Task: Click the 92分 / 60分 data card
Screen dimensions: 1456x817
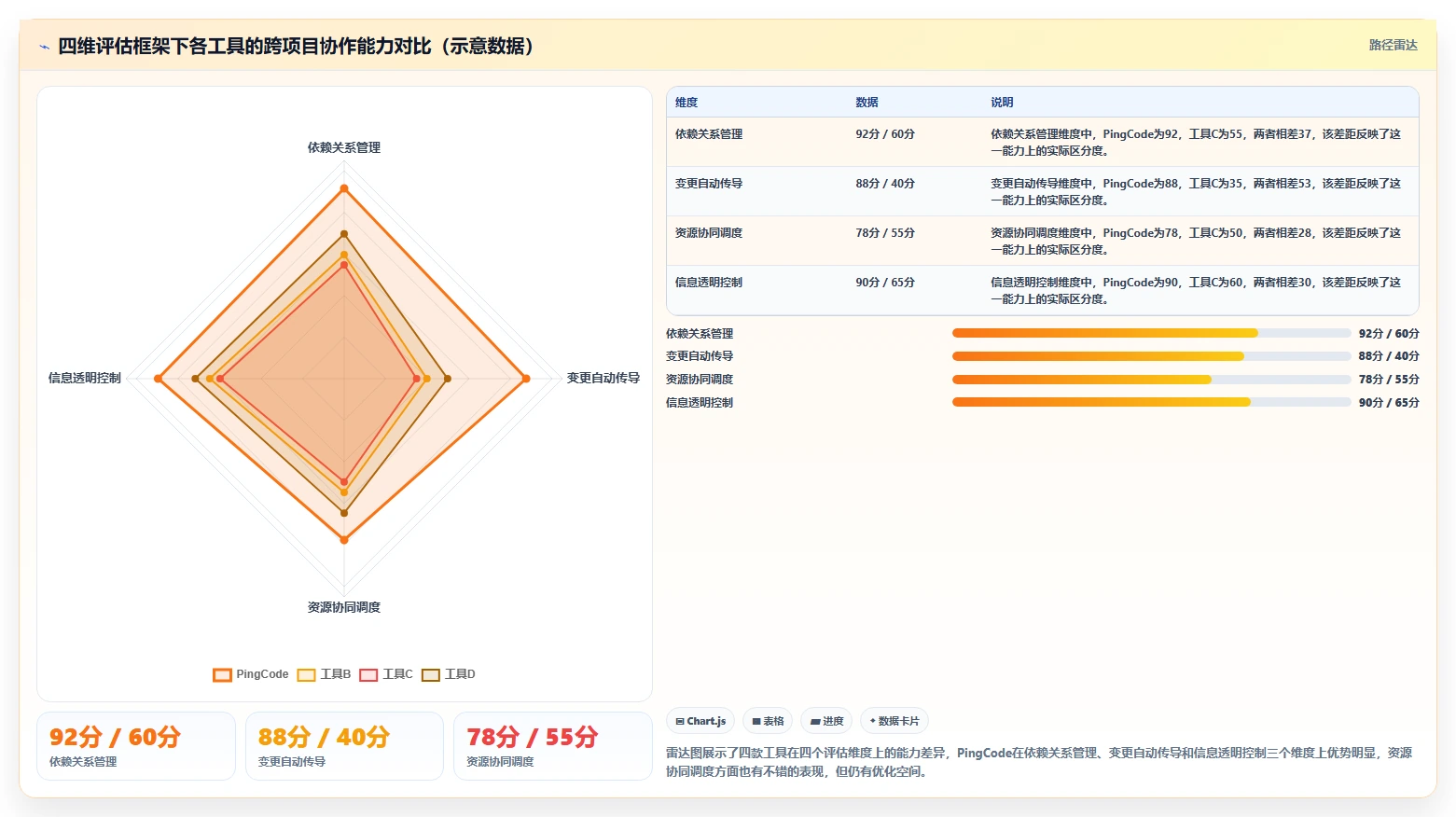Action: 136,746
